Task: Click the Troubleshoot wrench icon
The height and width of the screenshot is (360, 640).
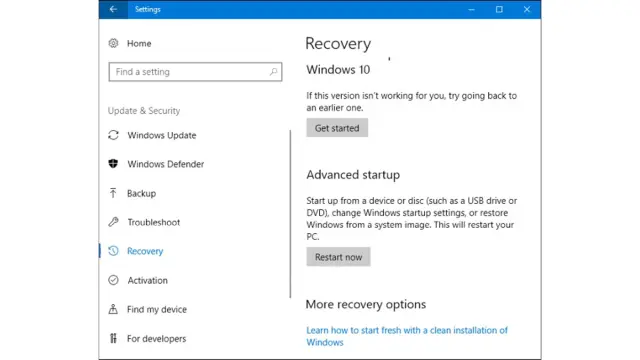Action: pos(113,222)
